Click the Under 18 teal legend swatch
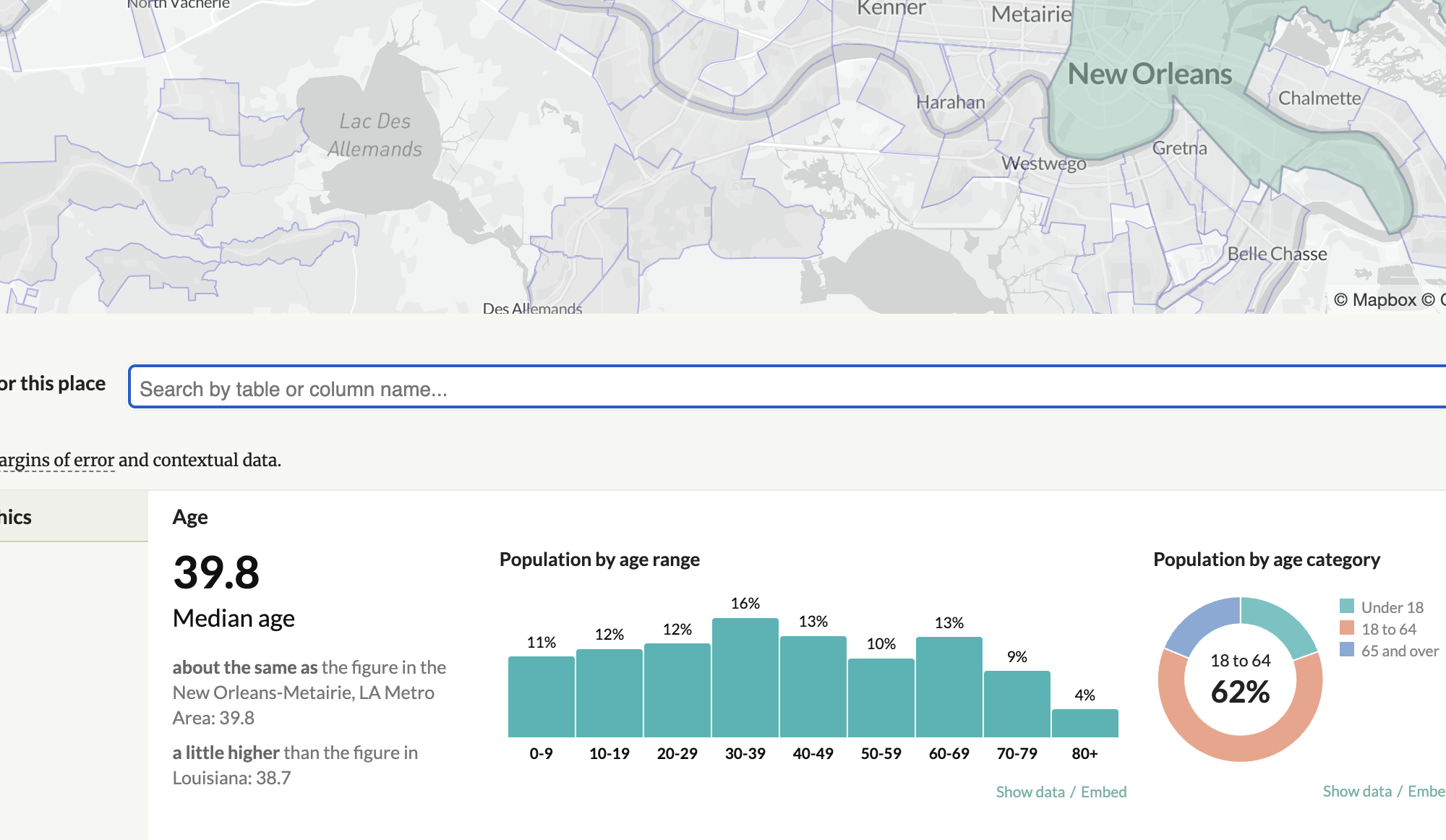 pyautogui.click(x=1346, y=607)
